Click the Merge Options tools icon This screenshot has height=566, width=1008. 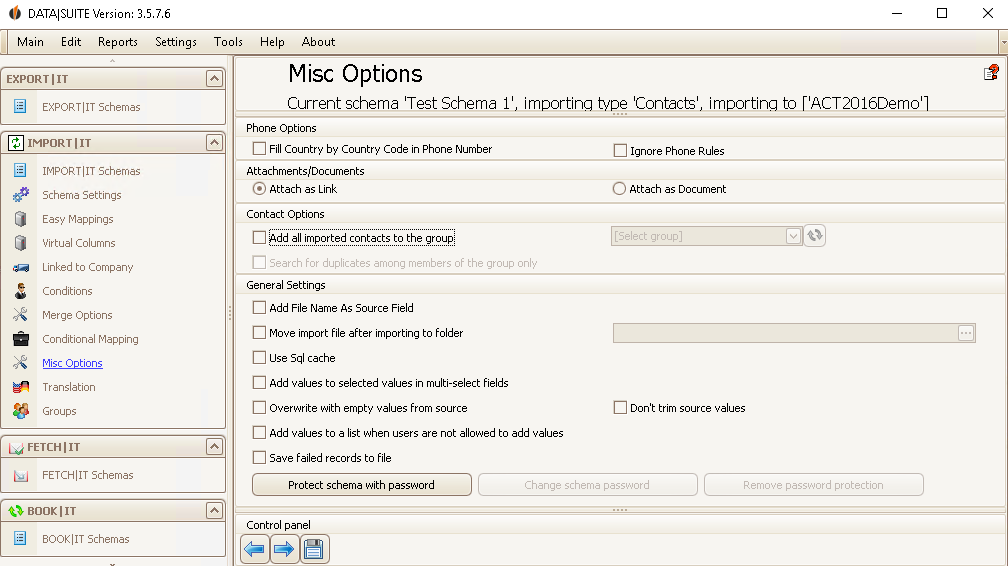click(x=21, y=315)
